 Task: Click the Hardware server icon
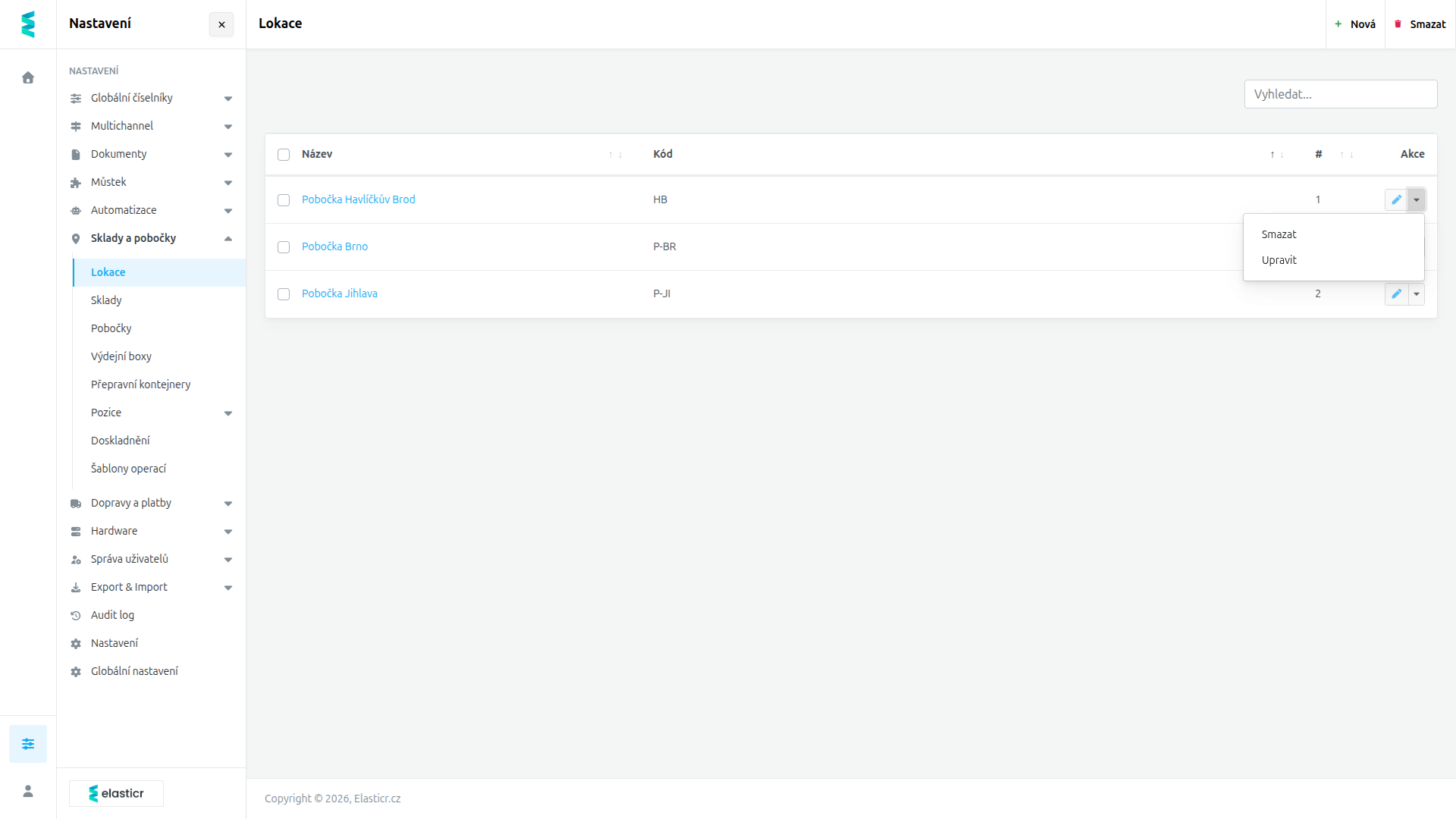click(76, 532)
